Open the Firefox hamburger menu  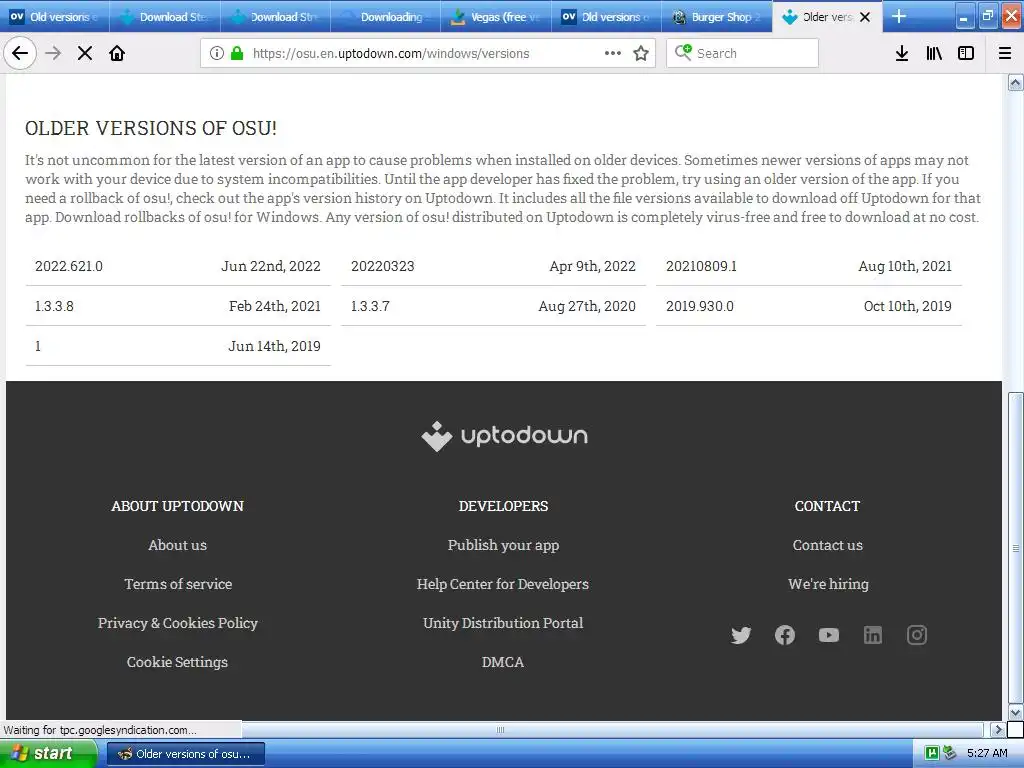click(x=1005, y=54)
